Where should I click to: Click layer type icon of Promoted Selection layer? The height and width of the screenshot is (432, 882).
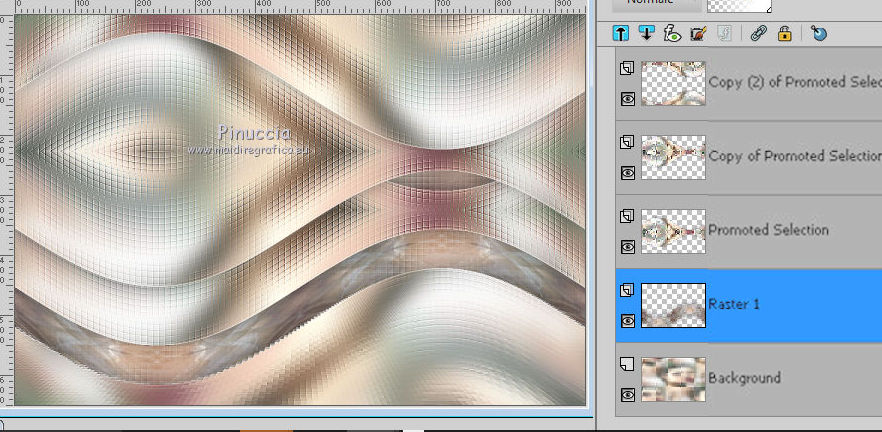click(627, 216)
